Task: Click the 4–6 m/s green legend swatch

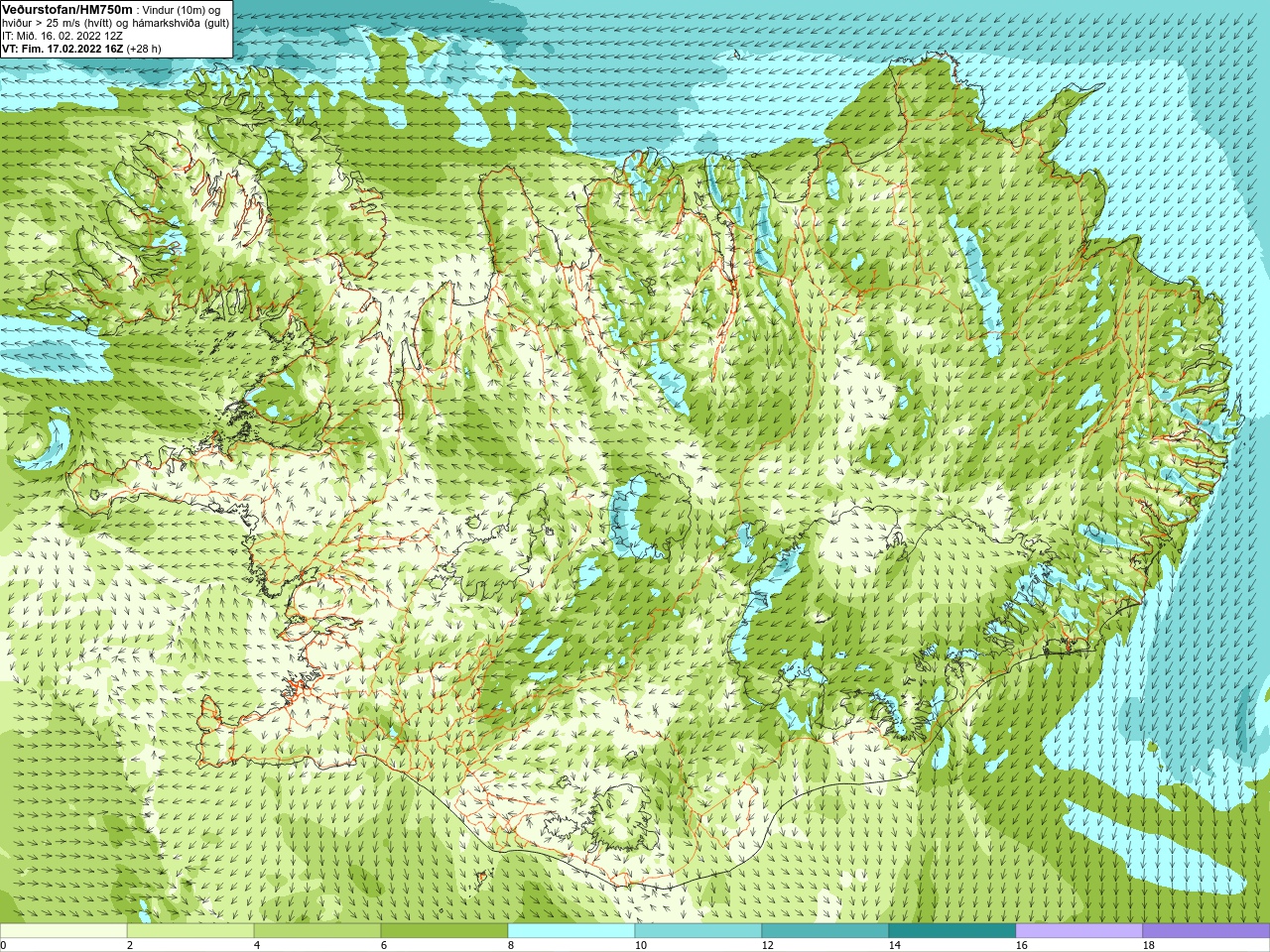Action: (x=317, y=931)
